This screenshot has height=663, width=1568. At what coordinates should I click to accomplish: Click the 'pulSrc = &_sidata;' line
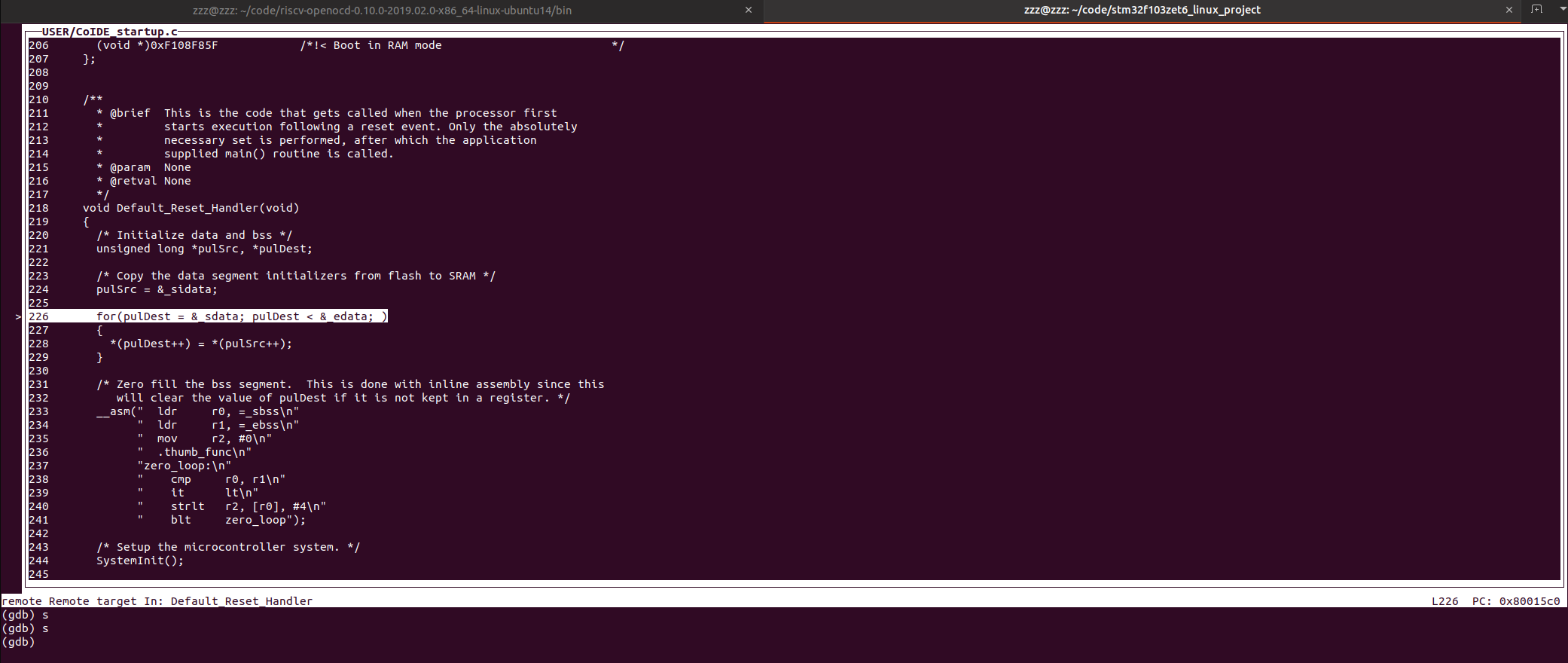[x=157, y=289]
